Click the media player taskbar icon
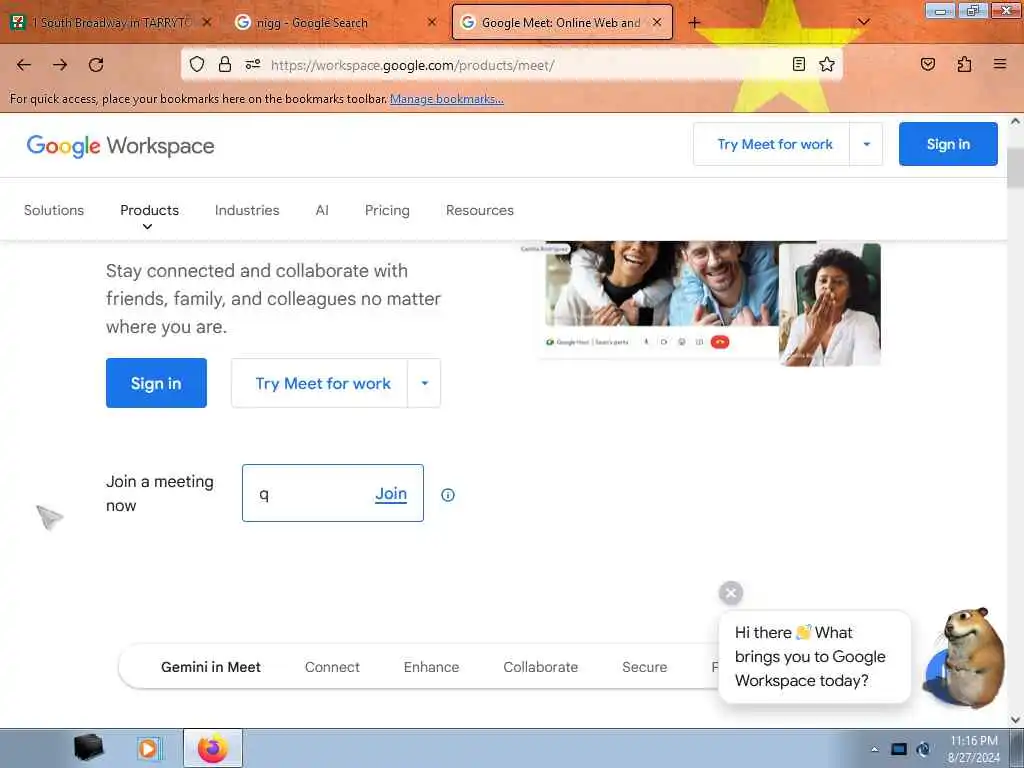Screen dimensions: 1024x768 pyautogui.click(x=148, y=748)
